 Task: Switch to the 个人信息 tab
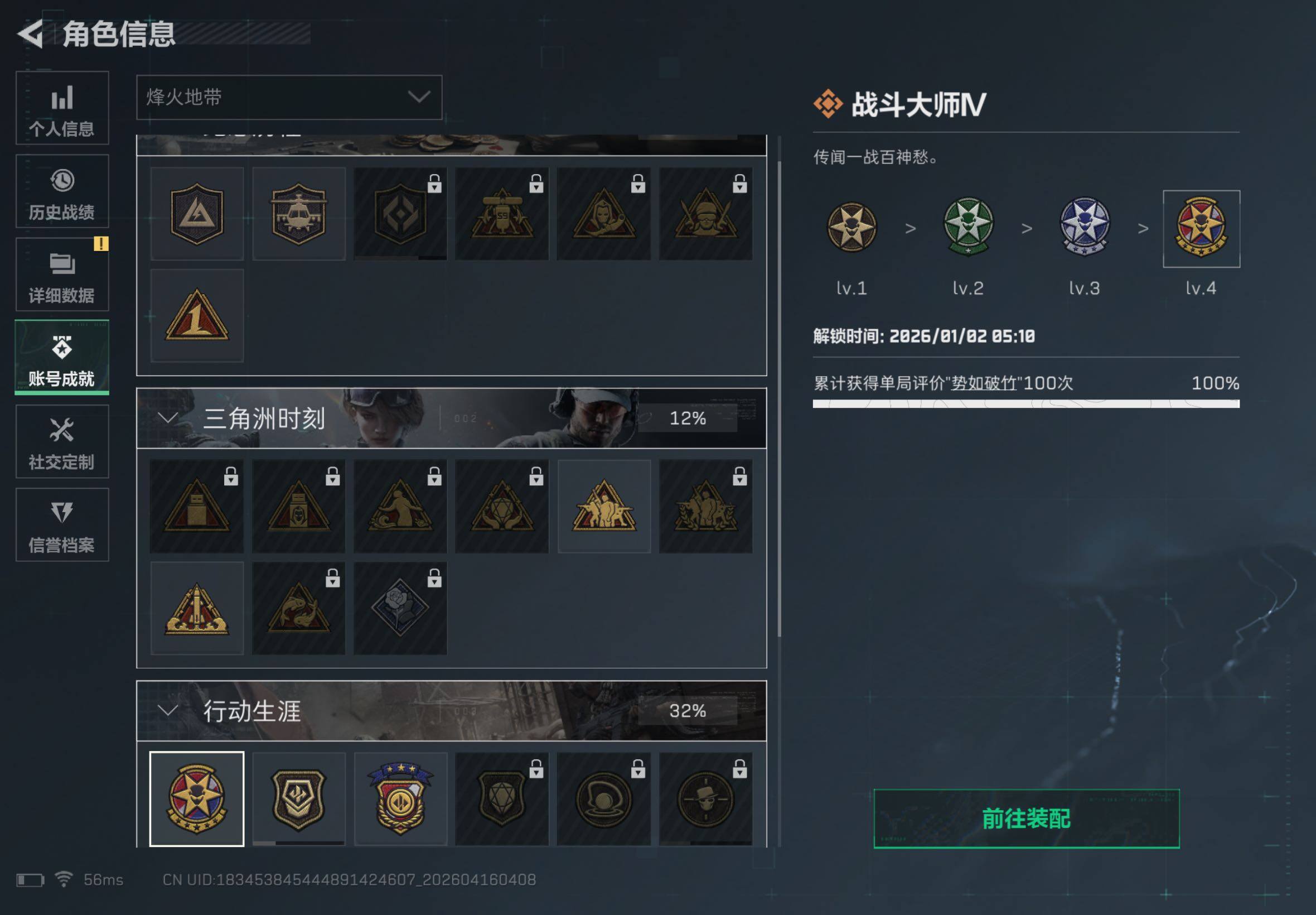[62, 108]
